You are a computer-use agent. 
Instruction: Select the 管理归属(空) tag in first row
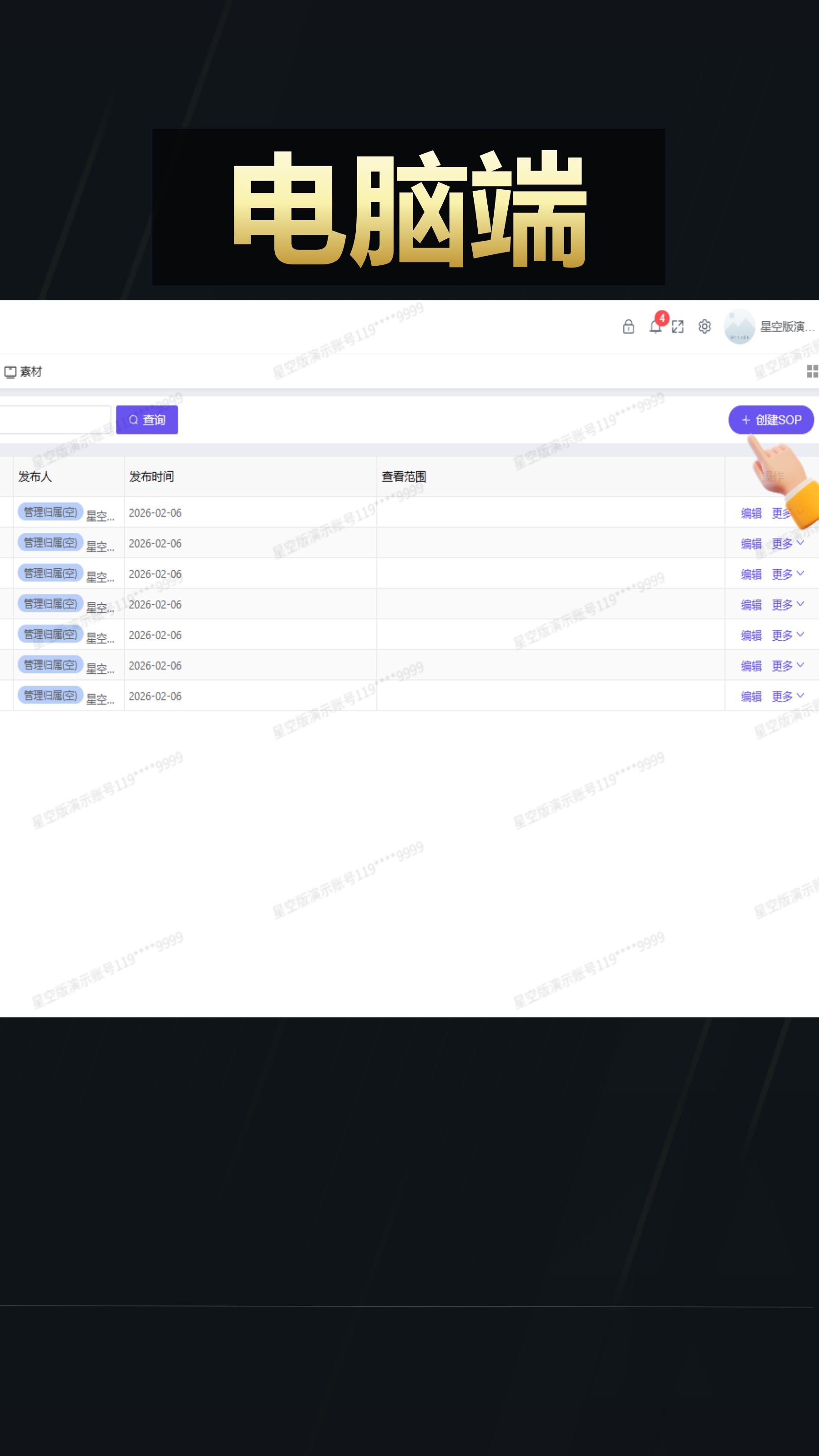pyautogui.click(x=51, y=511)
